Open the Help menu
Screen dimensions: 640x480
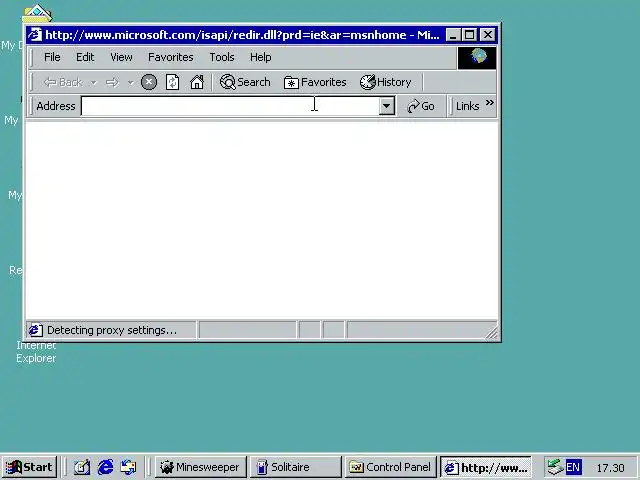click(x=260, y=58)
